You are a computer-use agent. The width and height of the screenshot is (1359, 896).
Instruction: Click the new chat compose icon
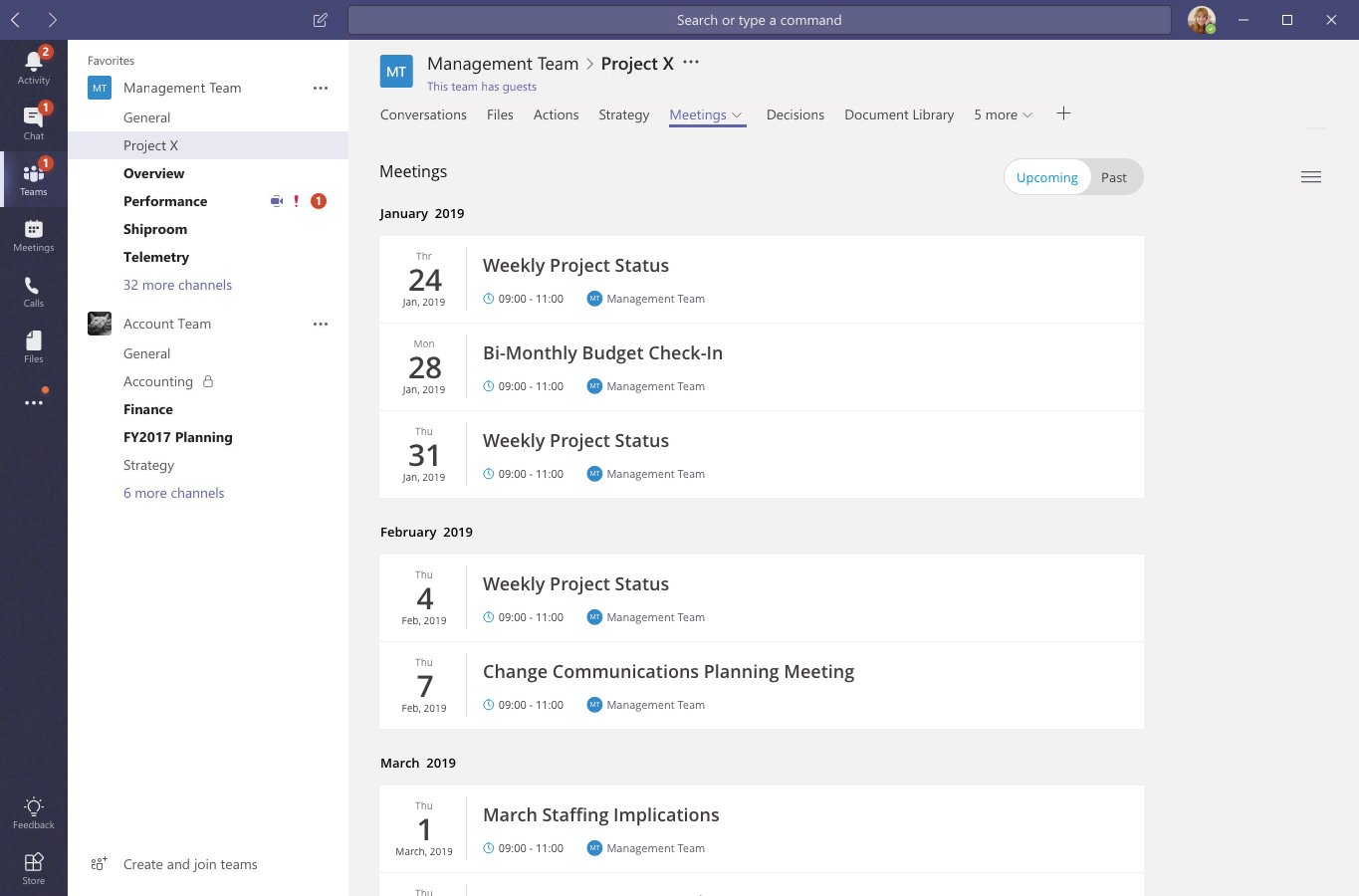tap(319, 19)
